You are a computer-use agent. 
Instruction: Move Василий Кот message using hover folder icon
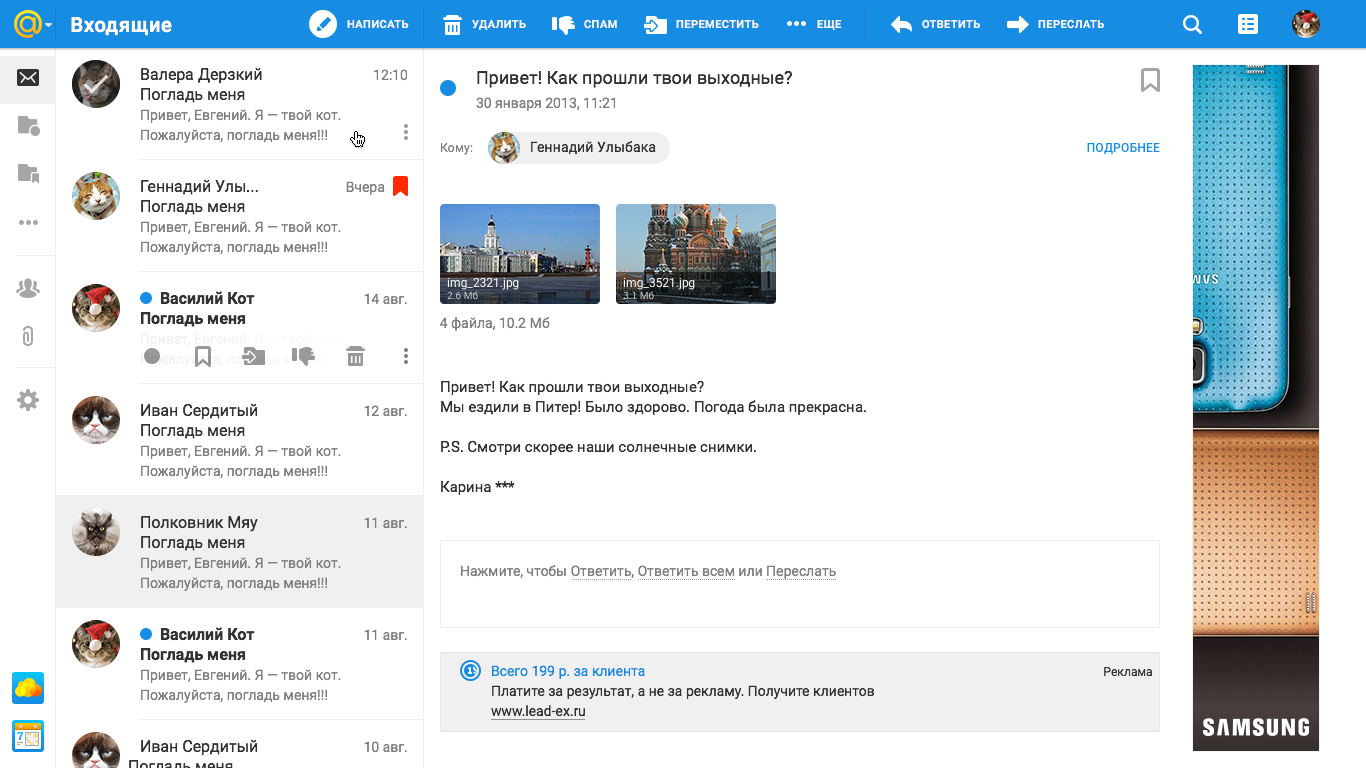point(253,355)
